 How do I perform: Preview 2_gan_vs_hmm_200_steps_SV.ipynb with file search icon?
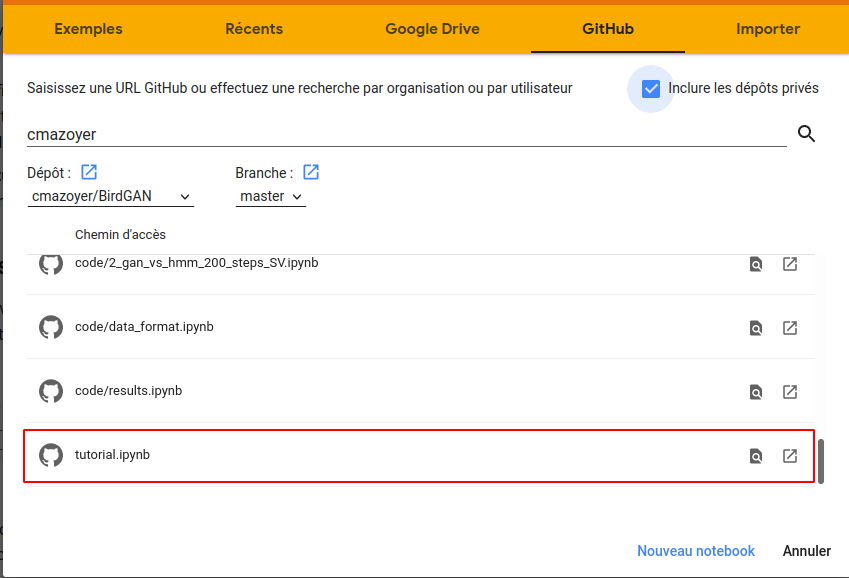click(x=756, y=264)
